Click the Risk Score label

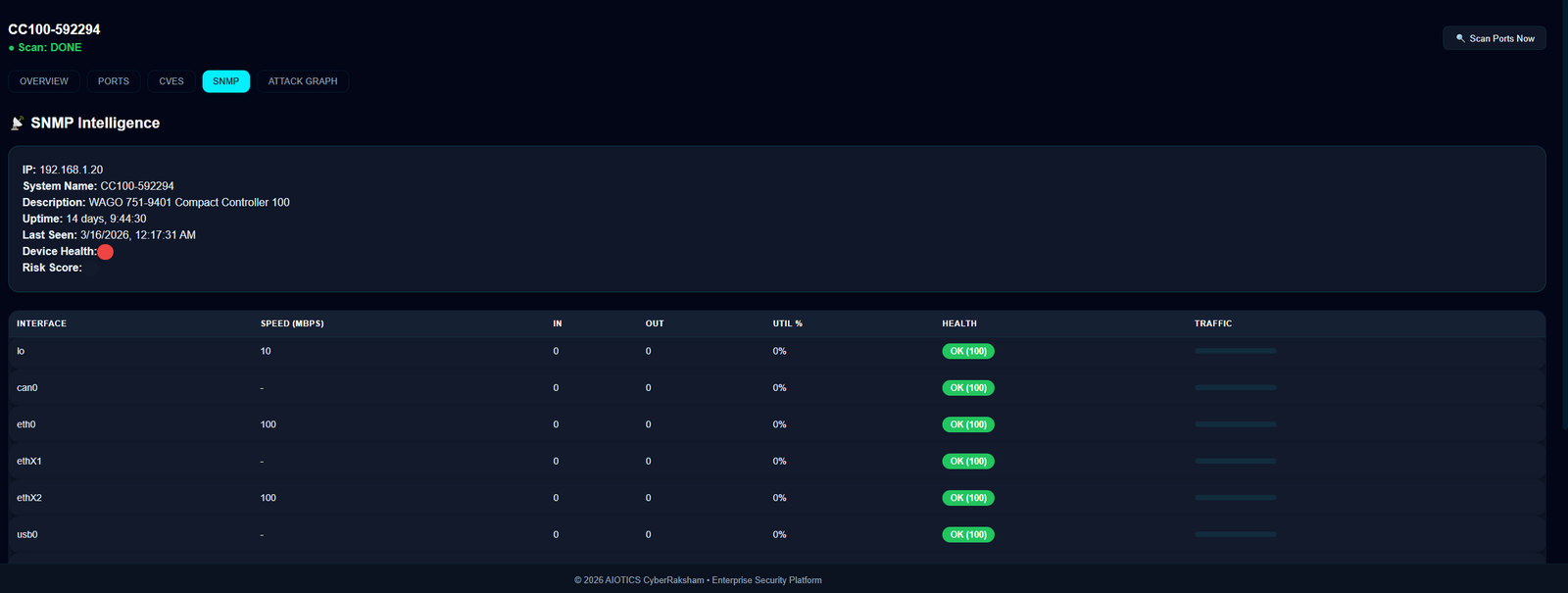(52, 268)
